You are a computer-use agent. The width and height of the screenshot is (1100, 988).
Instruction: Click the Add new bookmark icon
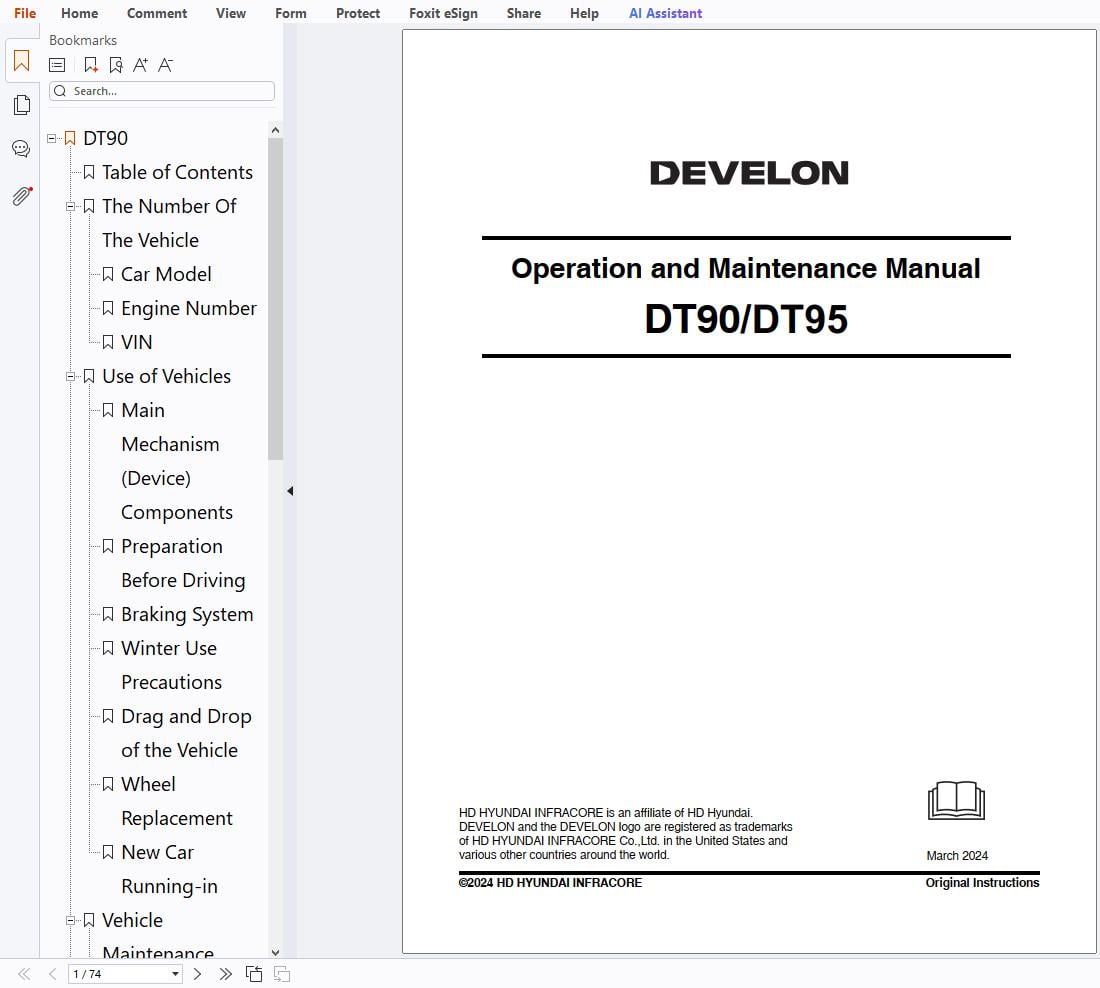[90, 65]
